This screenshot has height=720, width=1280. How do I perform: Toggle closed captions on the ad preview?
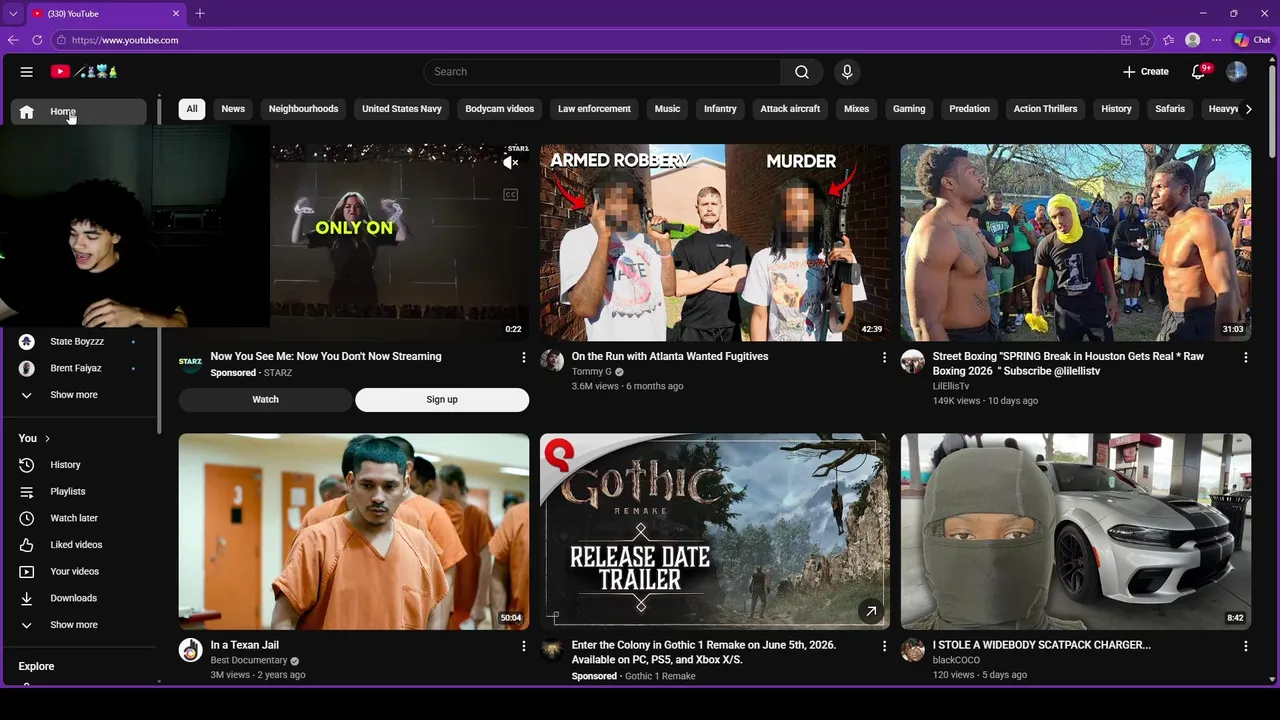tap(510, 195)
